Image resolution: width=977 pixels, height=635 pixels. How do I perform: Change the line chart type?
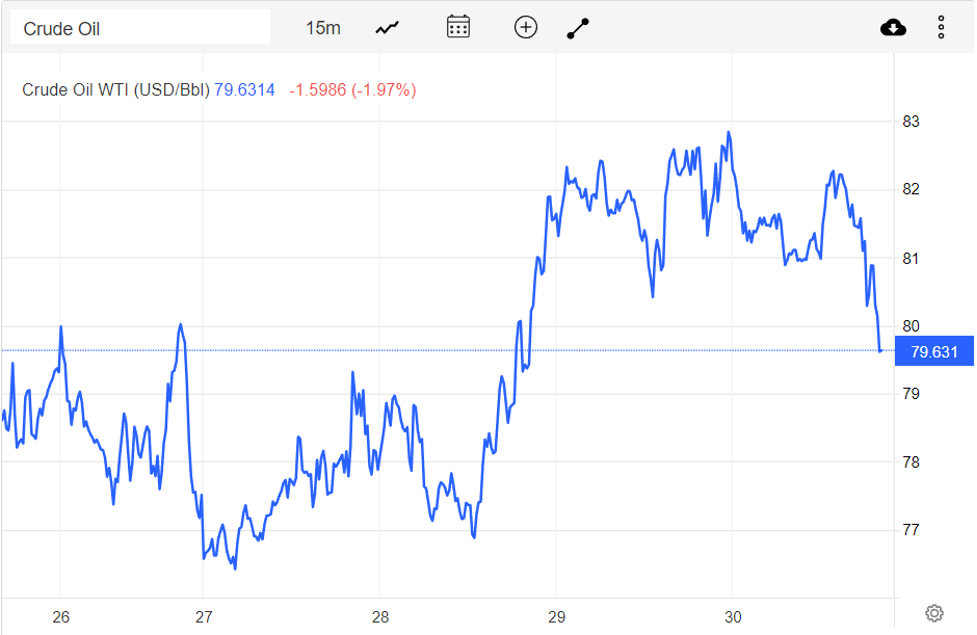click(x=387, y=28)
